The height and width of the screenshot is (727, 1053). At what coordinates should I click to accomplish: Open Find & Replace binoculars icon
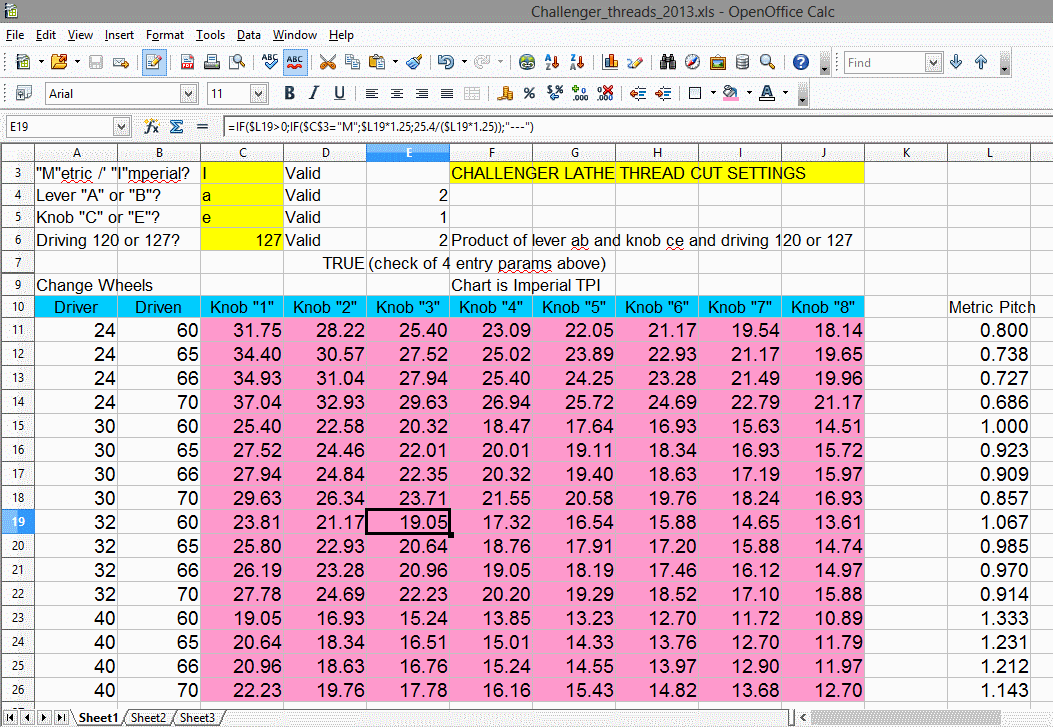point(668,62)
